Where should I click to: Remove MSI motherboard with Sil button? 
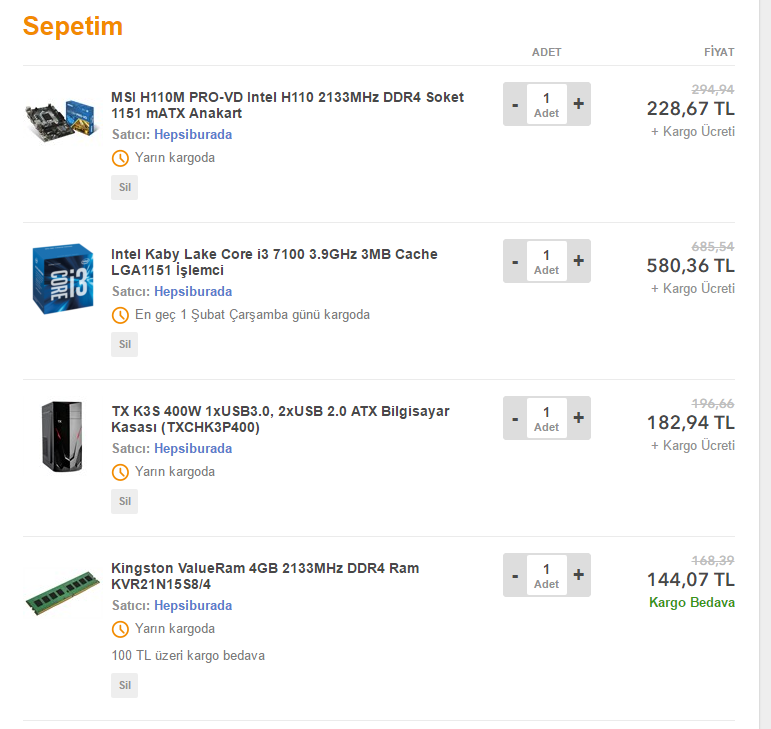[x=124, y=187]
